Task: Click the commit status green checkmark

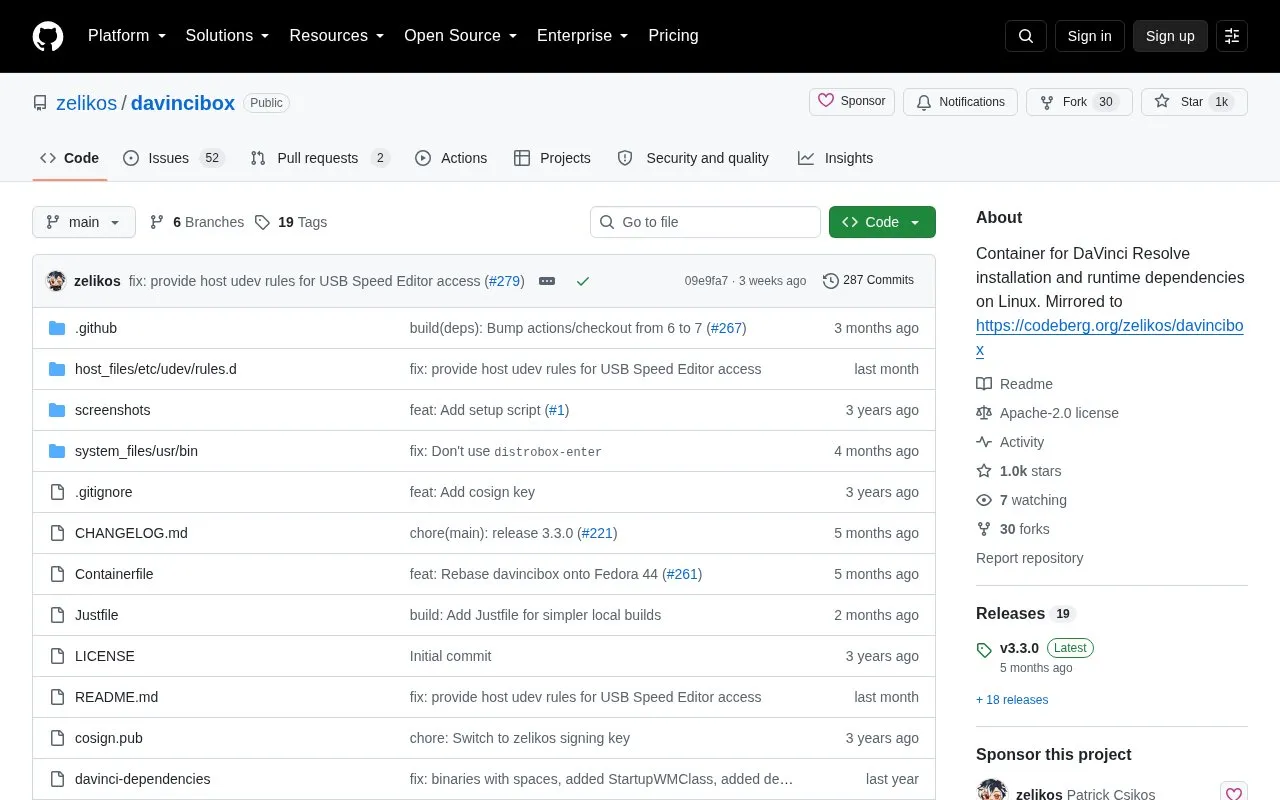Action: click(x=583, y=281)
